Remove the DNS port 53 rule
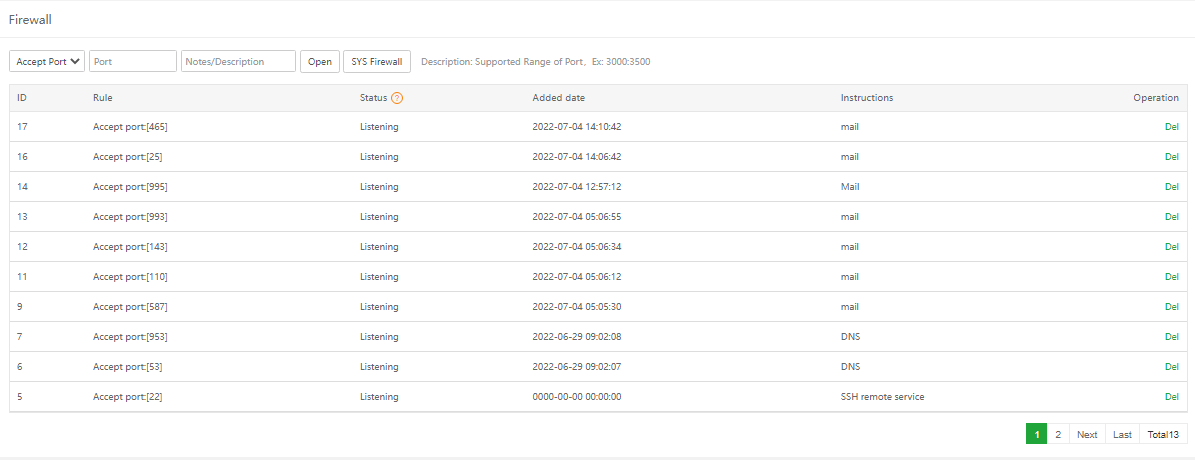This screenshot has width=1195, height=460. point(1172,367)
